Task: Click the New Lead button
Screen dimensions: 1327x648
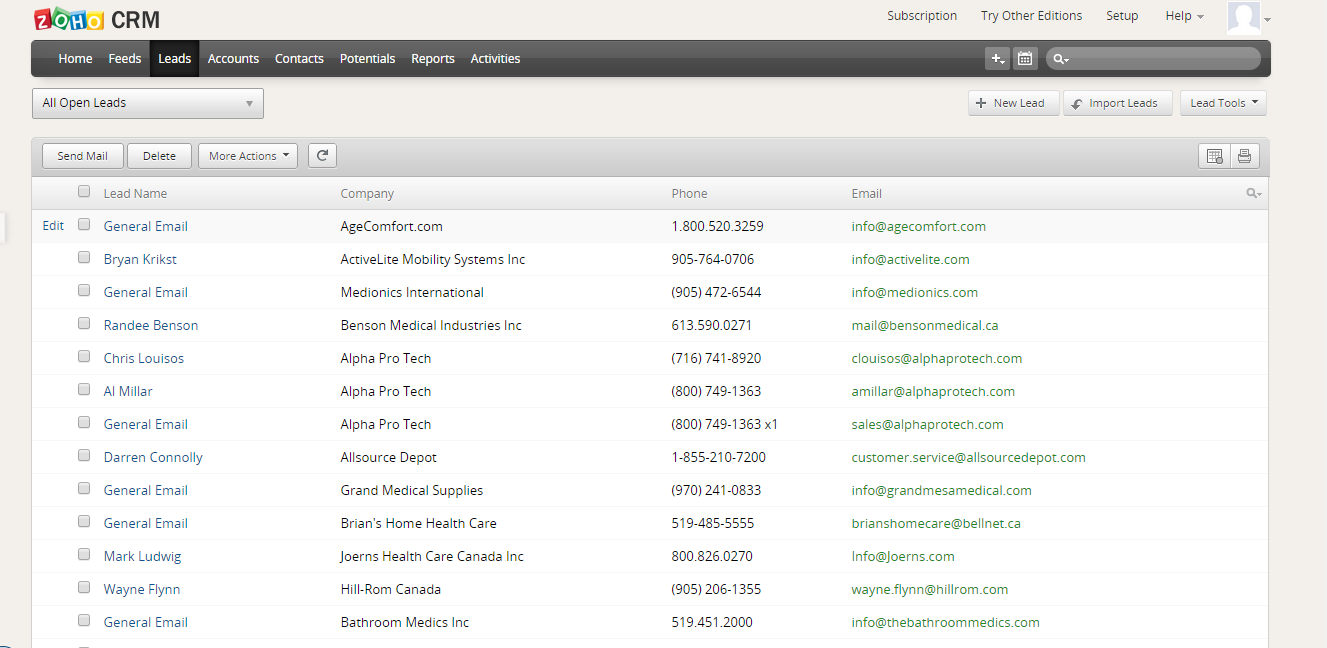Action: (x=1013, y=103)
